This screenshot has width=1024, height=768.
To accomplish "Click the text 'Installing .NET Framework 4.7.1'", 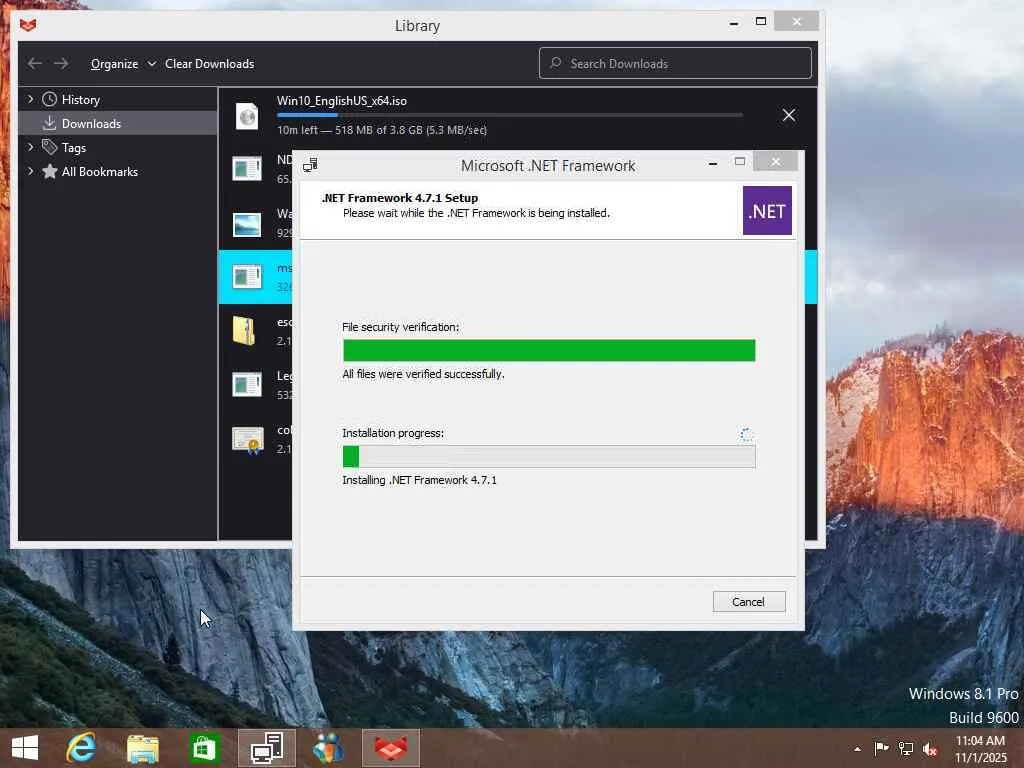I will point(420,480).
